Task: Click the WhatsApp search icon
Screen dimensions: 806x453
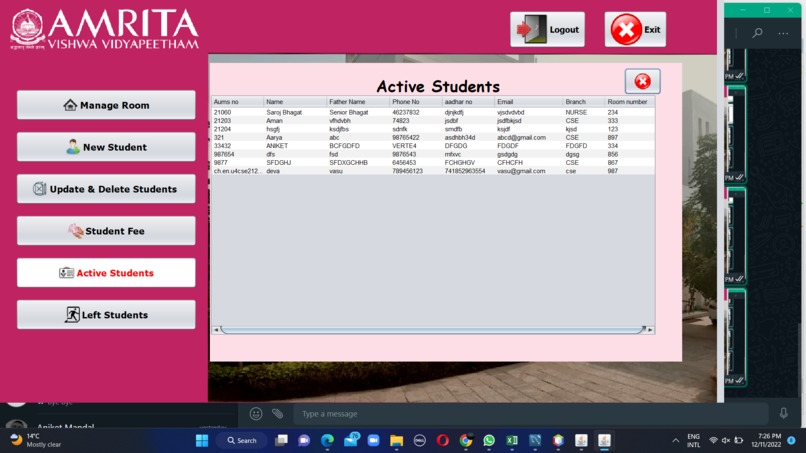Action: tap(757, 33)
